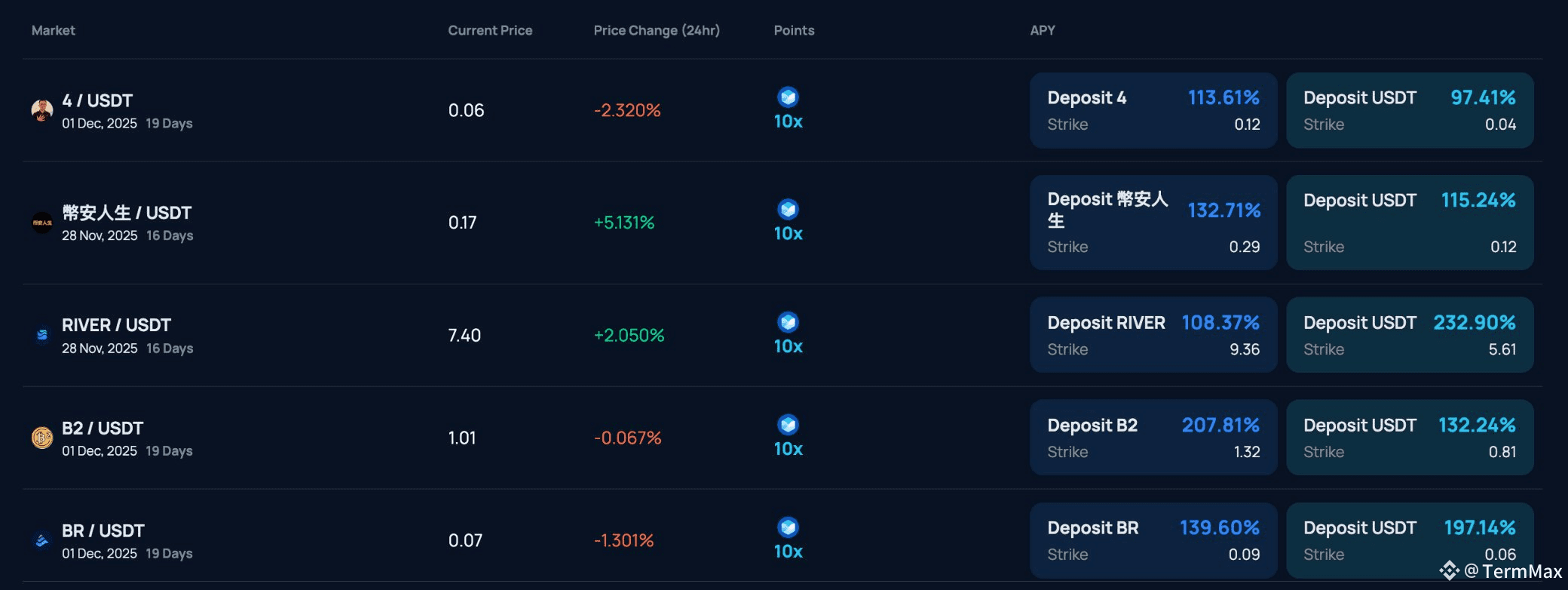The image size is (1568, 590).
Task: Click the BR token logo icon
Action: (42, 540)
